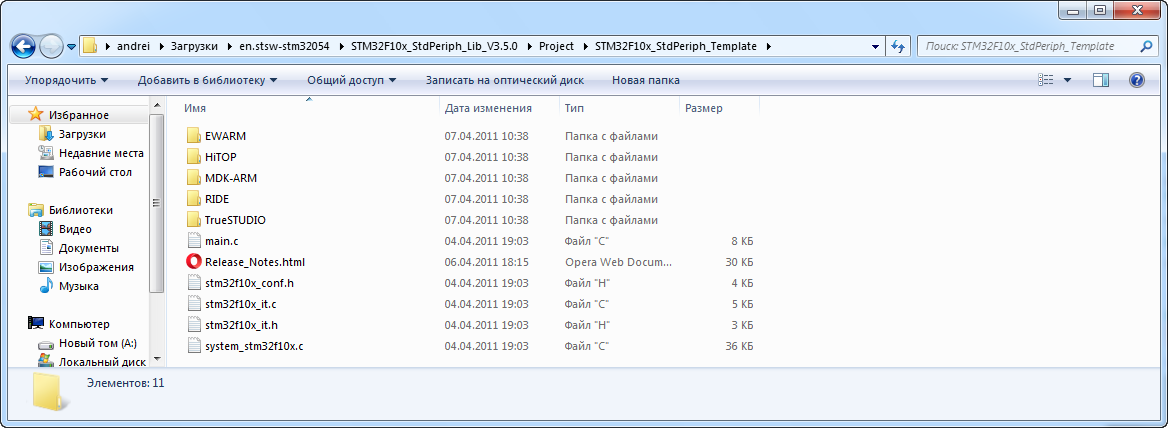Open Добавить в библиотеку menu

[x=207, y=80]
